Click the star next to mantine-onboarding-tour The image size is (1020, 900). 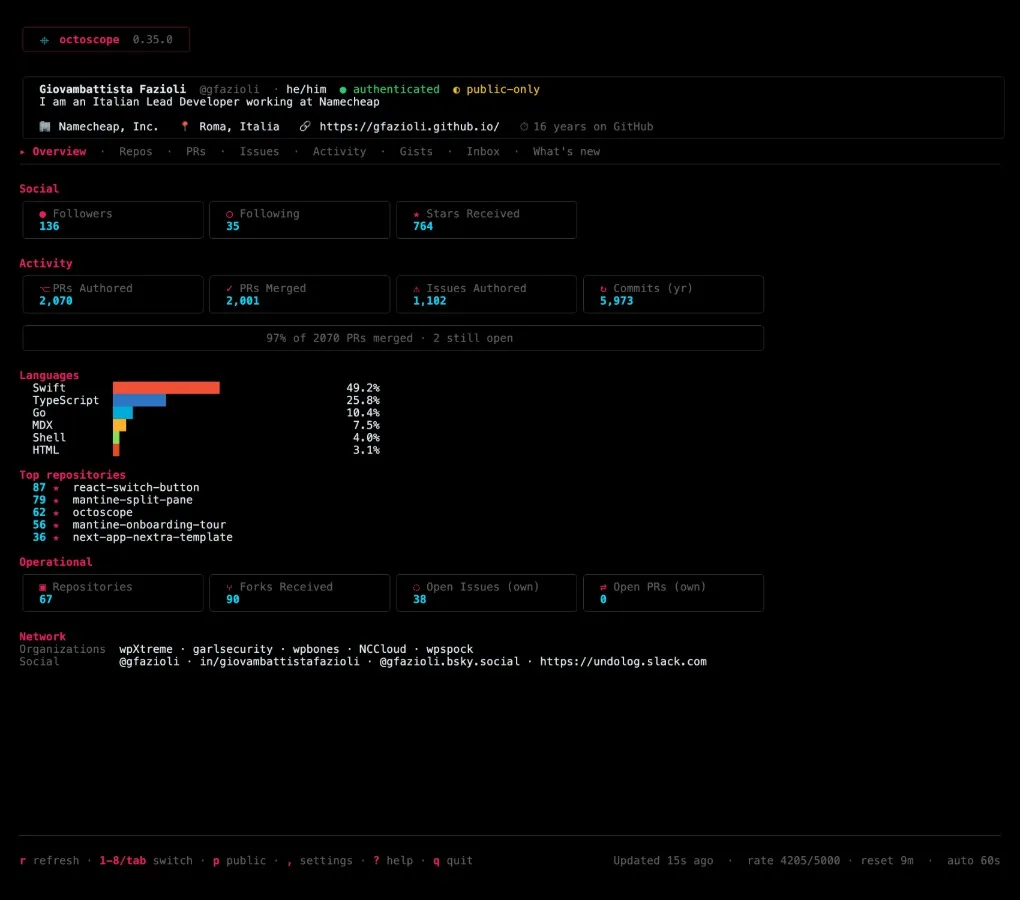pos(56,525)
